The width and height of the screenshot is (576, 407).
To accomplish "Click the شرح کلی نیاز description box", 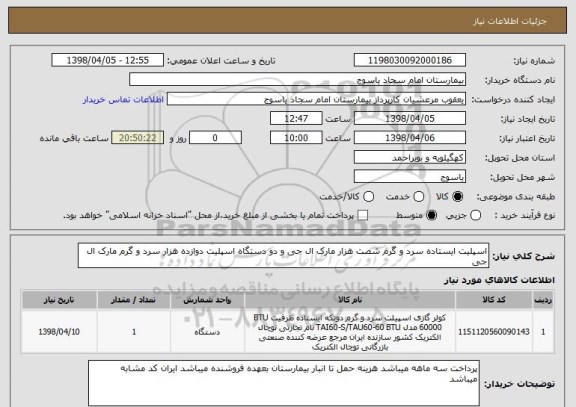I will [x=283, y=255].
